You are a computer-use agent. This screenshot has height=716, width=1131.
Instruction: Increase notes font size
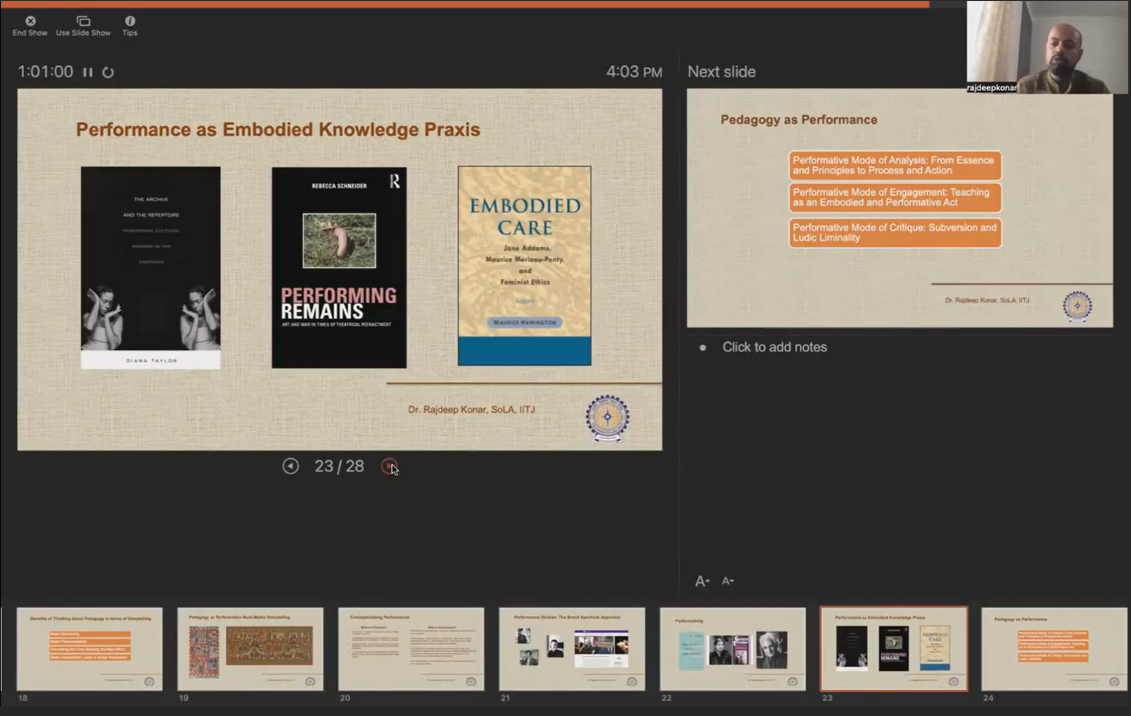702,581
